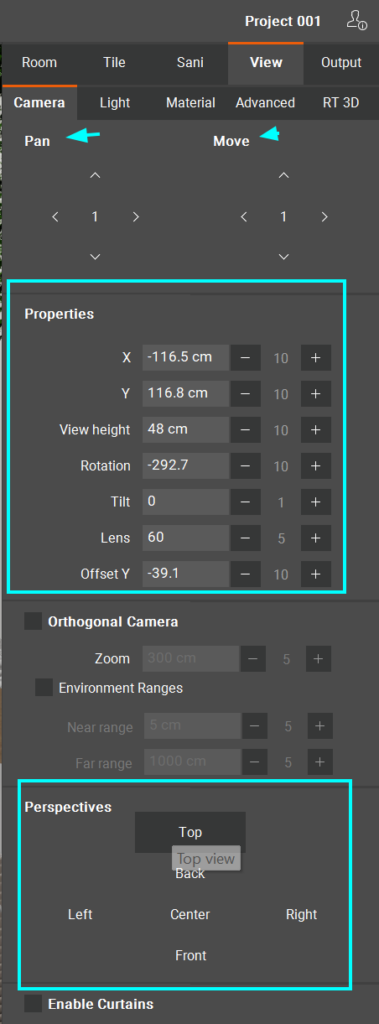
Task: Open the user account icon
Action: coord(356,20)
